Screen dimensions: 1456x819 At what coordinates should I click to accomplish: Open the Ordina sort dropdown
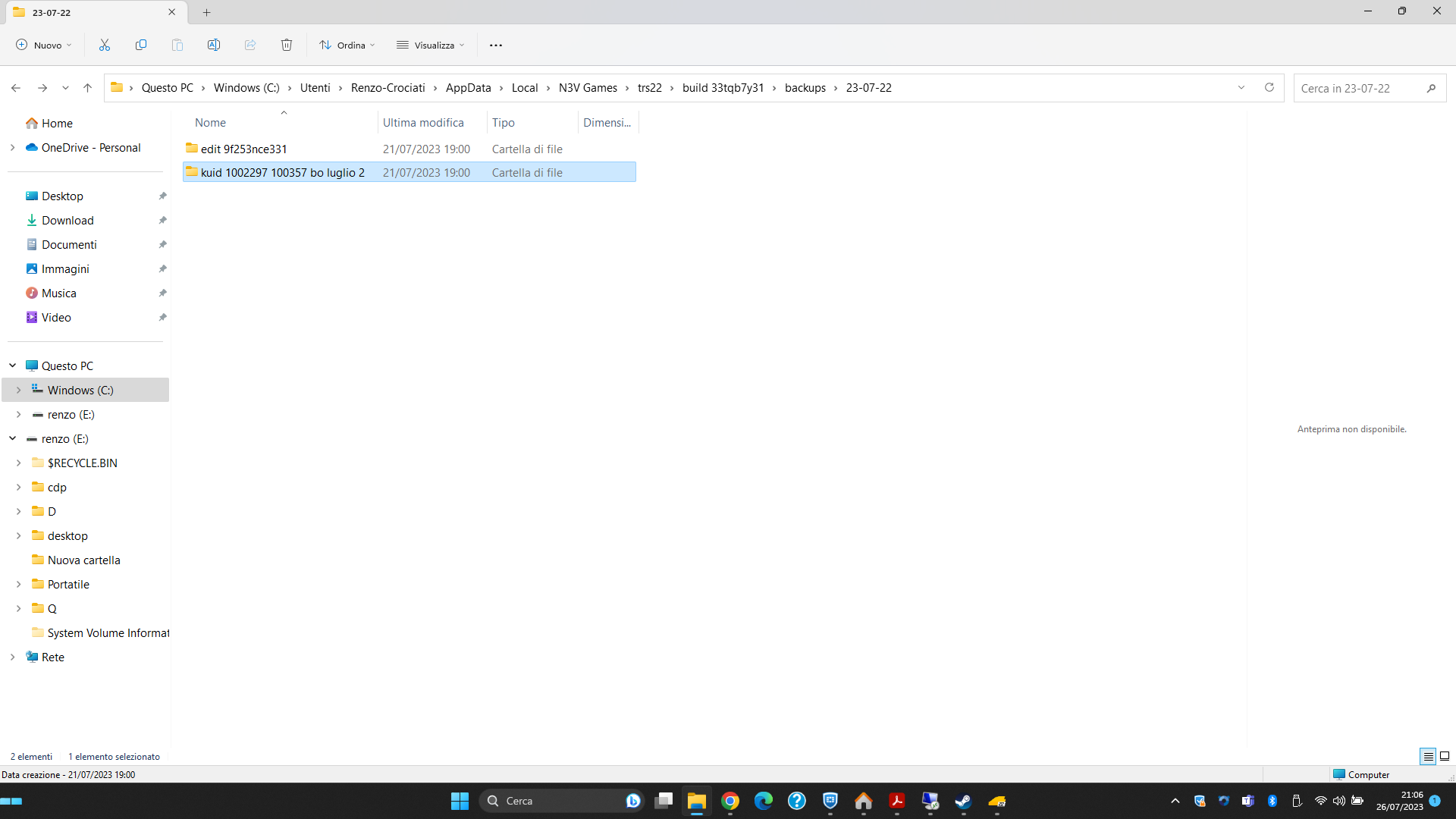click(x=347, y=45)
